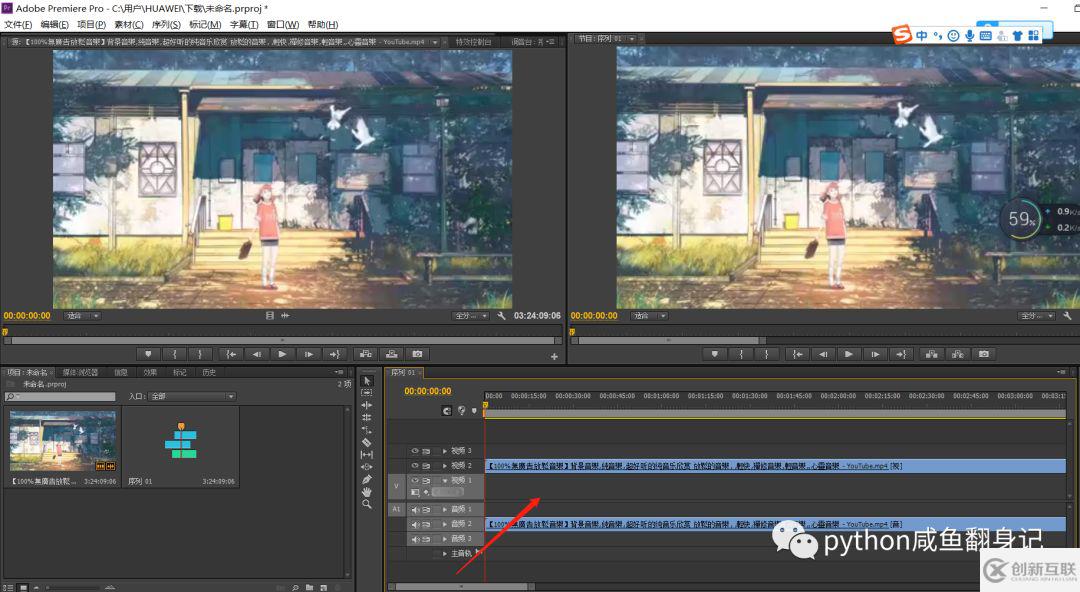The image size is (1080, 592).
Task: Select the 序列 01 thumbnail in the project panel
Action: coord(180,440)
